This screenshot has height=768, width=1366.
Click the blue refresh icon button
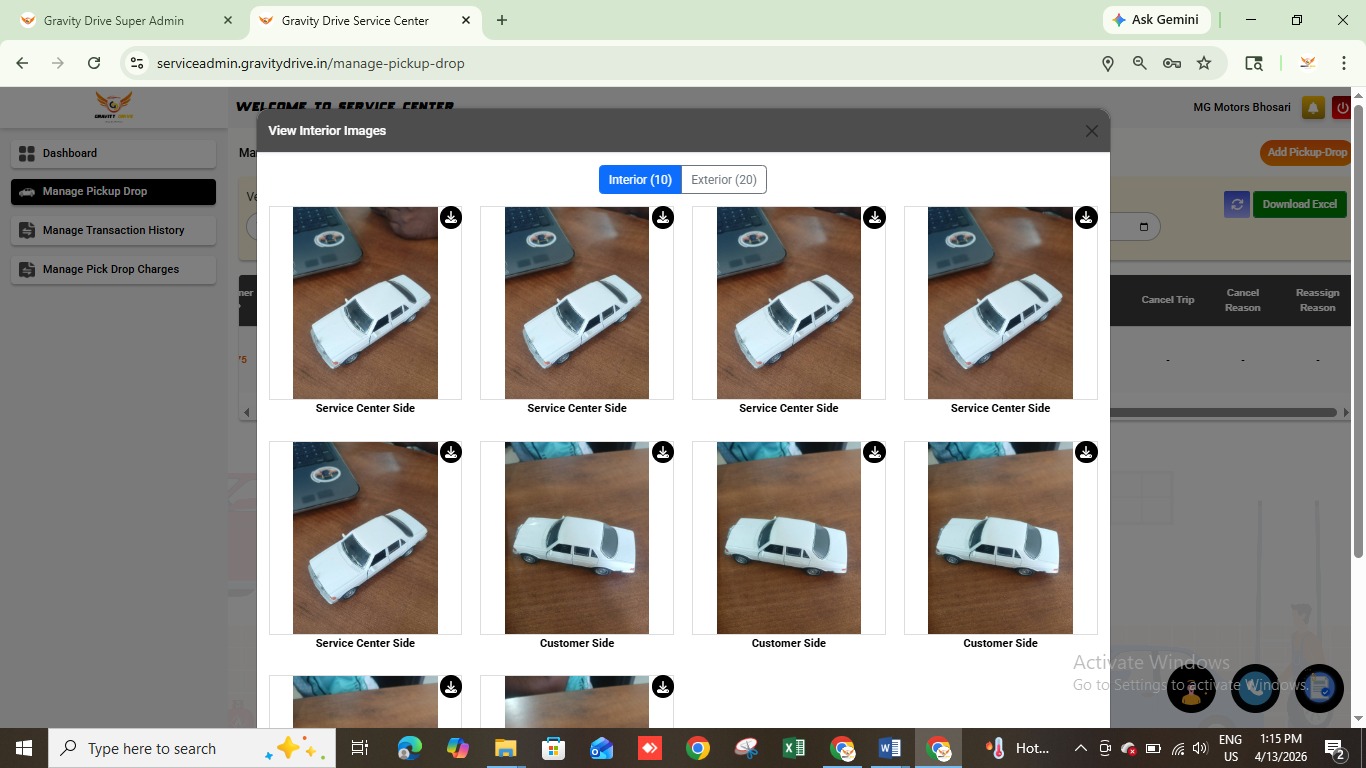(x=1236, y=204)
